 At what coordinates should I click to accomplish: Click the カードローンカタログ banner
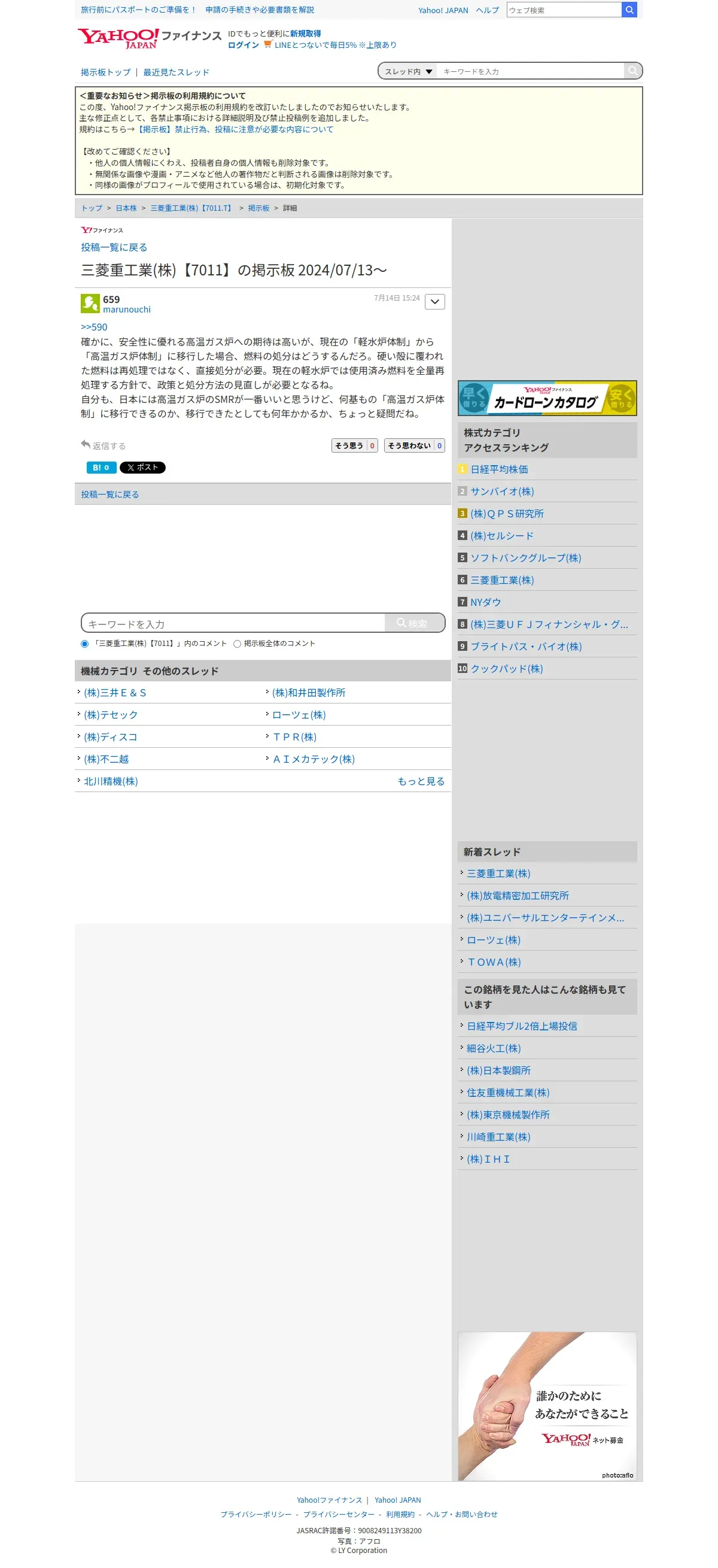pyautogui.click(x=547, y=398)
